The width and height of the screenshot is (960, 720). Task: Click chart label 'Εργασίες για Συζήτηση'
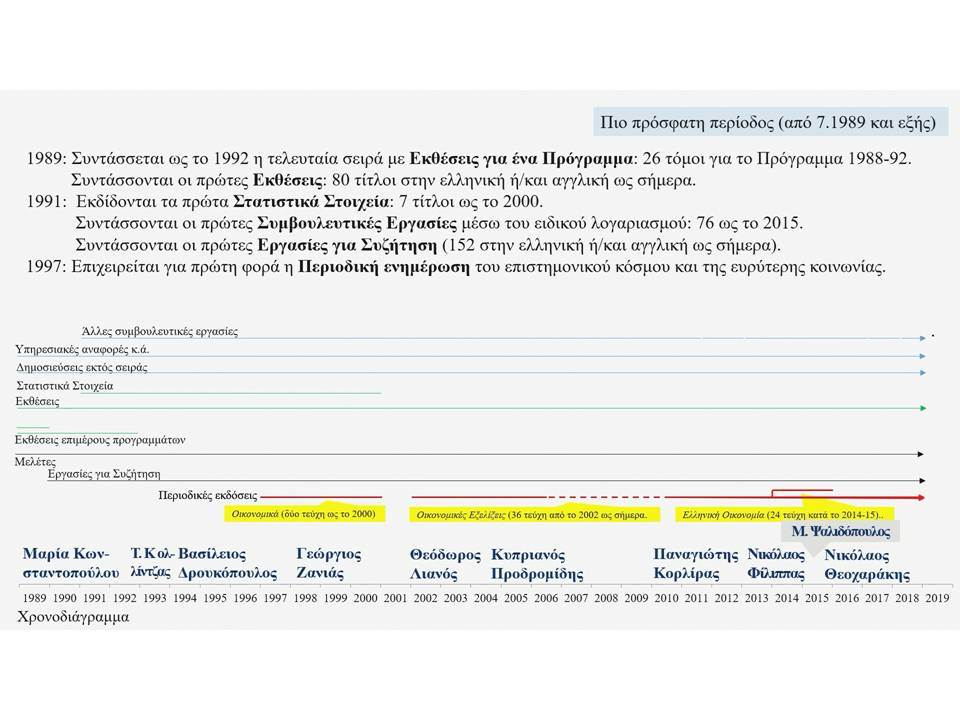pos(104,474)
